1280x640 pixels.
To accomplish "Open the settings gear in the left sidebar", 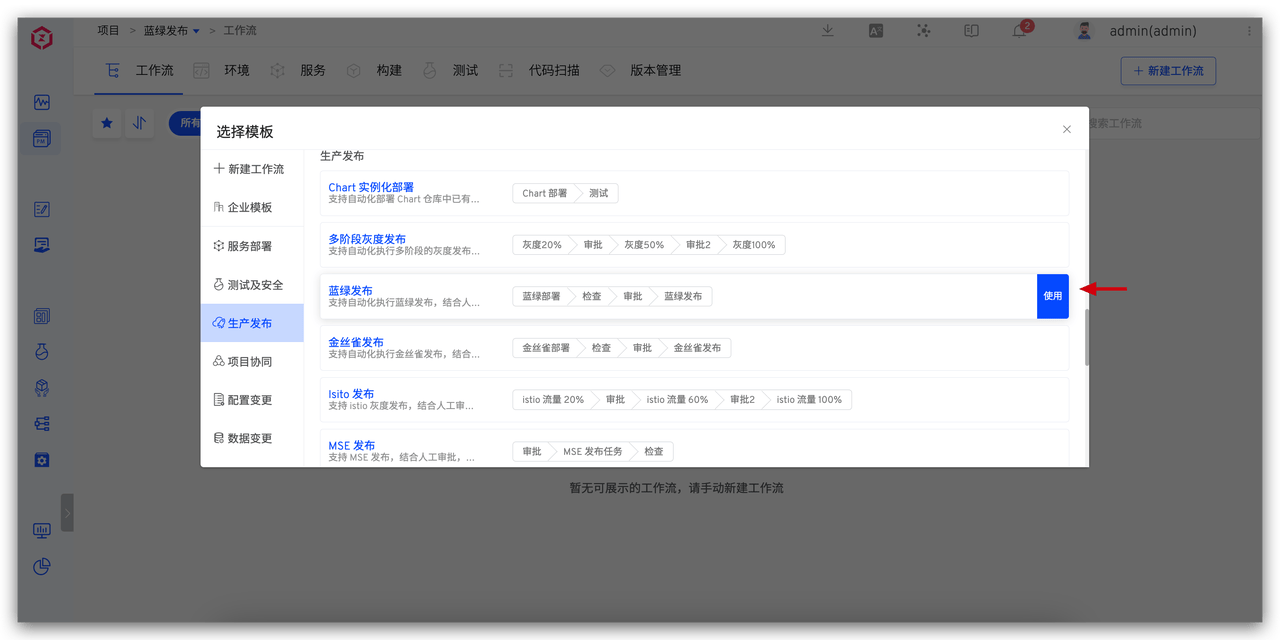I will (x=41, y=460).
